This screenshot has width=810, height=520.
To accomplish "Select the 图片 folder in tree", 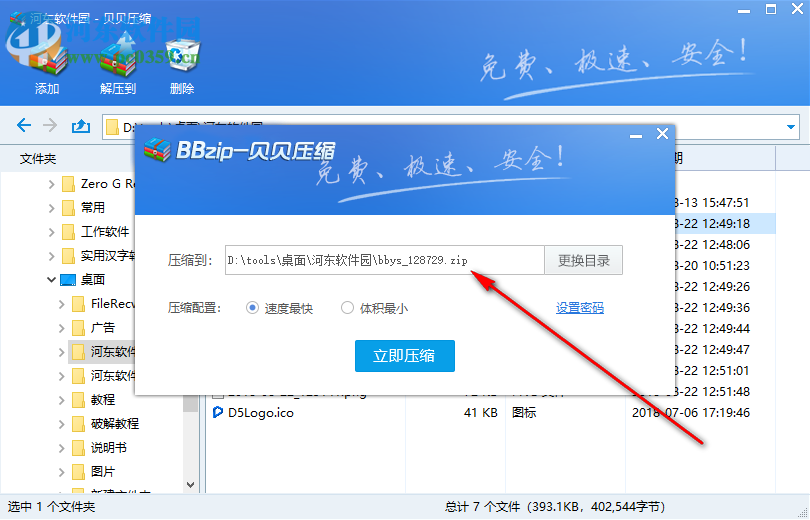I will tap(103, 471).
